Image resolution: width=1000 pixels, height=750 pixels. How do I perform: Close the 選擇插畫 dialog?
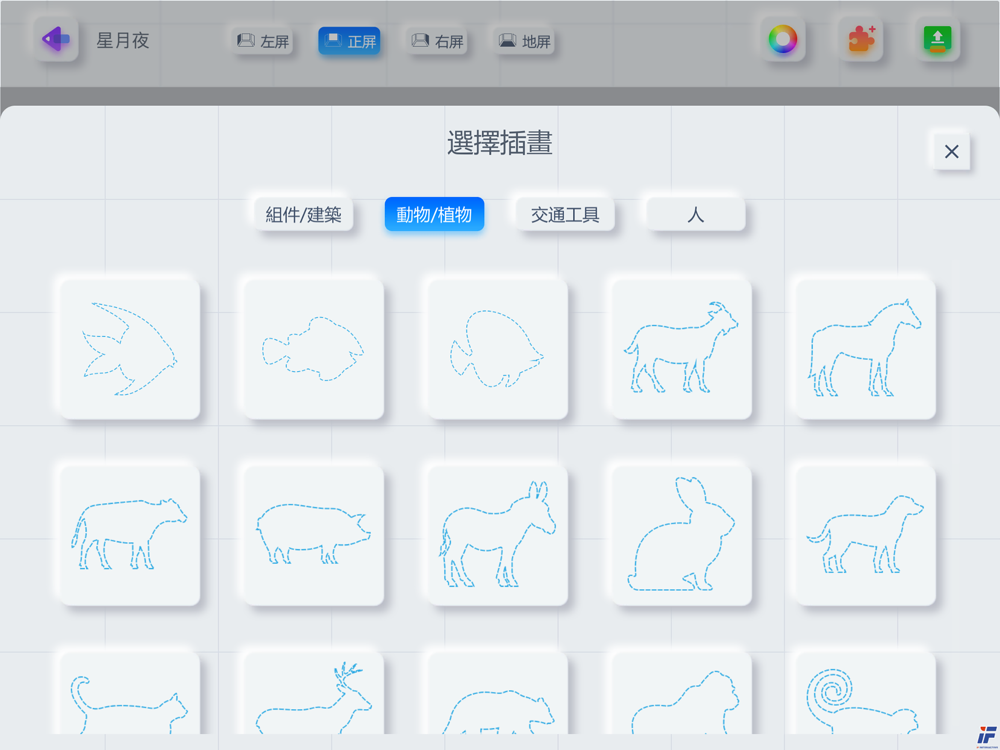coord(952,151)
